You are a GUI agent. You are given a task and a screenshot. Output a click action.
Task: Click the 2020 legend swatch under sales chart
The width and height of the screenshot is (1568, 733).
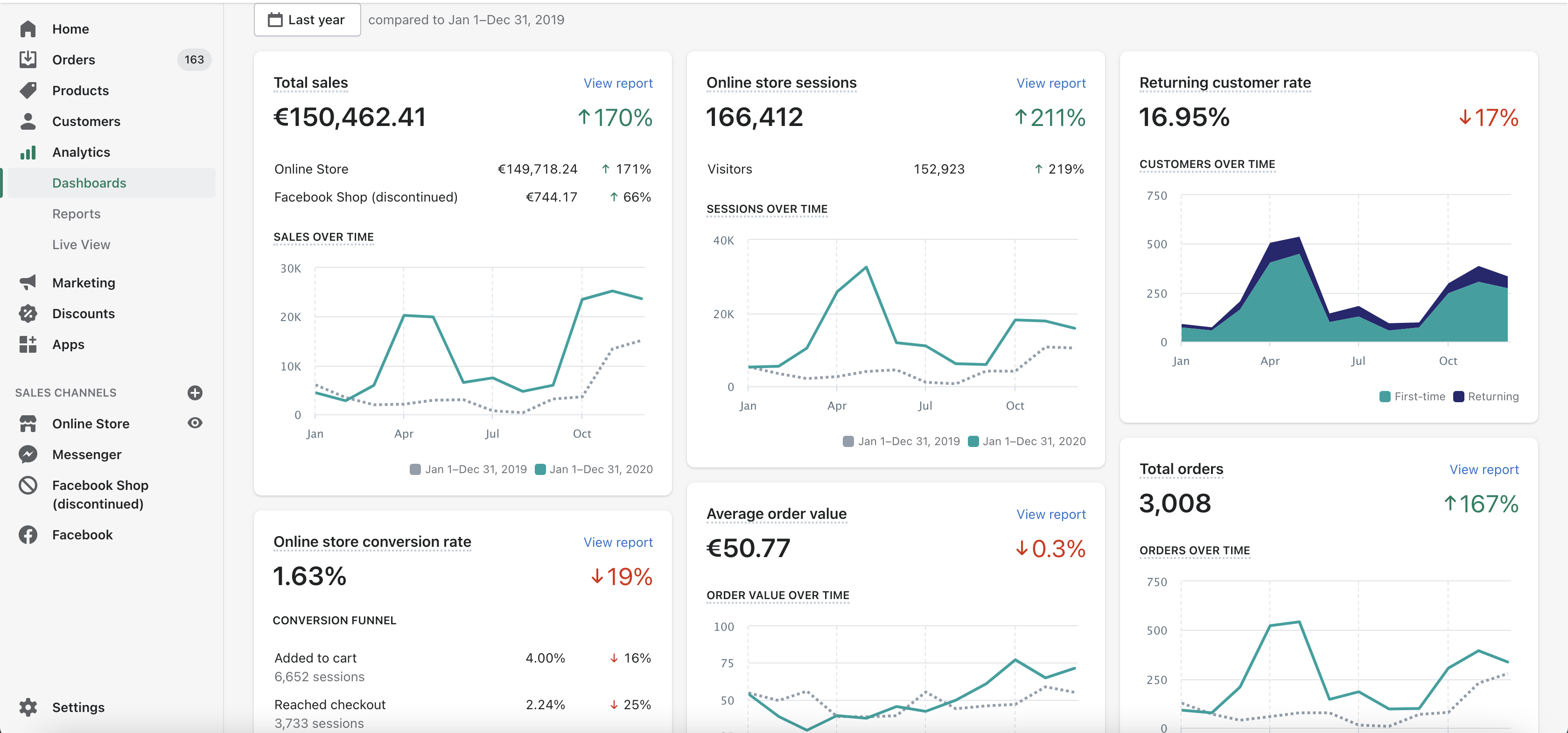(540, 469)
